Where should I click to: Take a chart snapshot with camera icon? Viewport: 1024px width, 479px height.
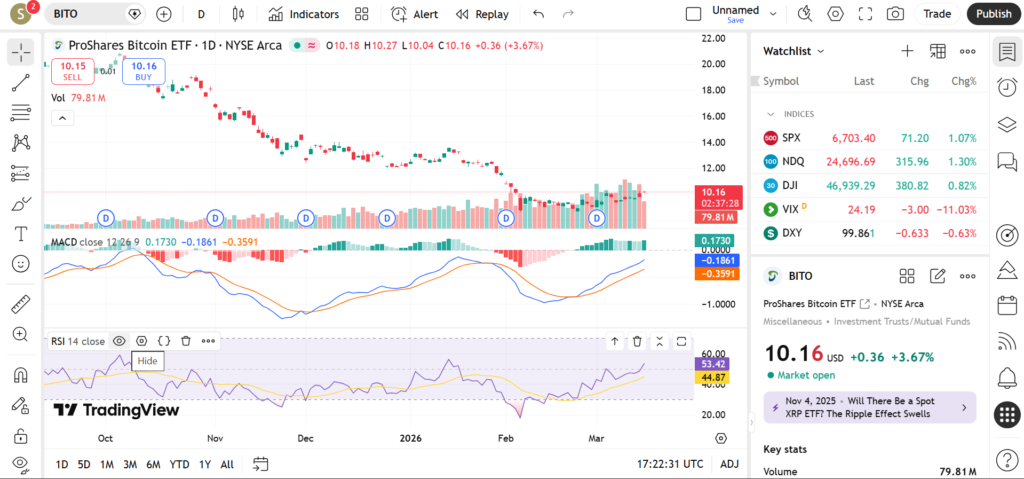(895, 14)
